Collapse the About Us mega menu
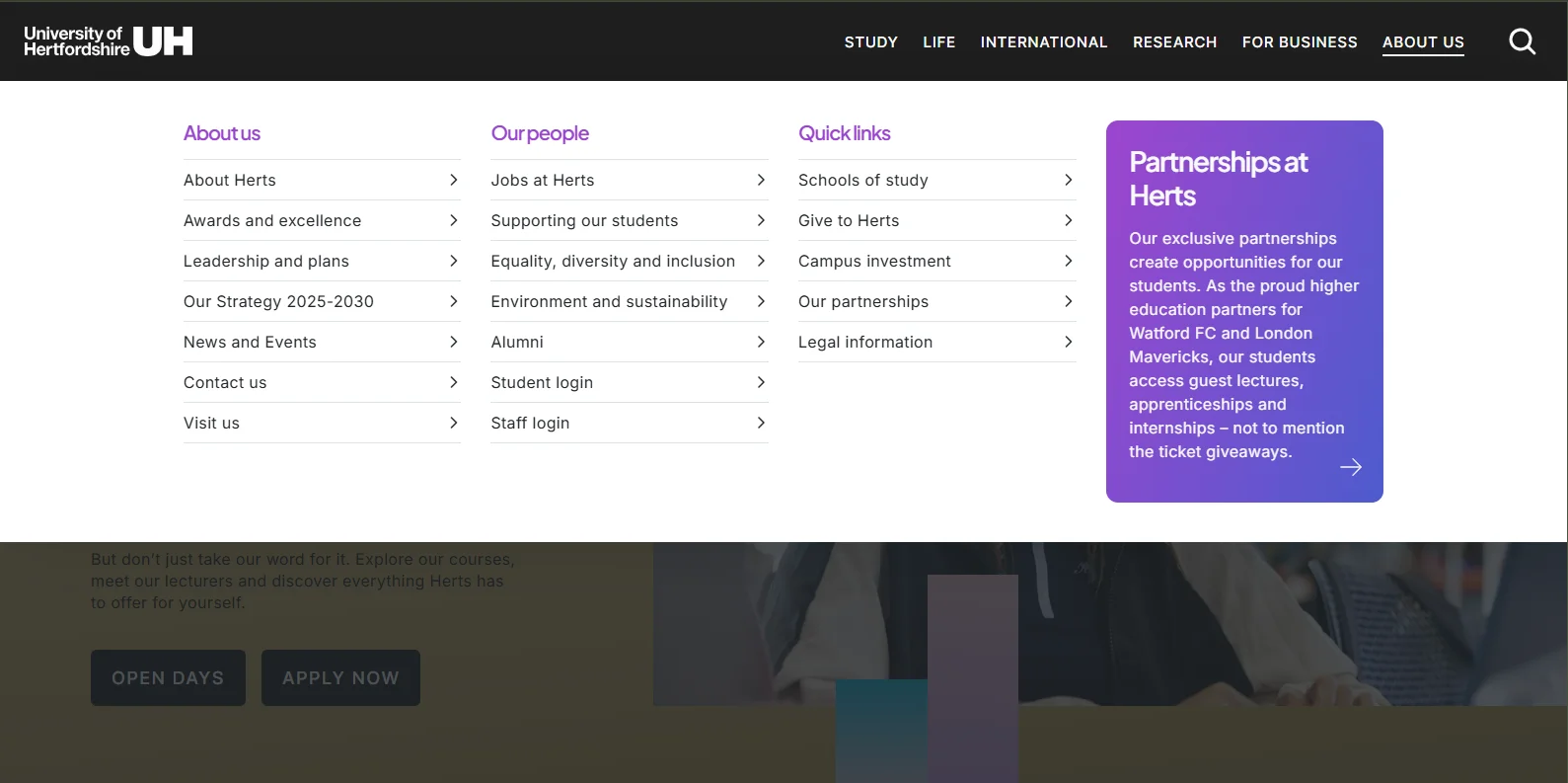The width and height of the screenshot is (1568, 783). [x=1423, y=42]
